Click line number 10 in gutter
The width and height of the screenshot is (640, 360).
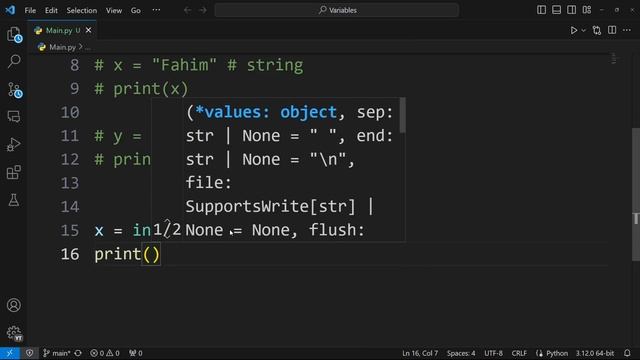point(70,112)
